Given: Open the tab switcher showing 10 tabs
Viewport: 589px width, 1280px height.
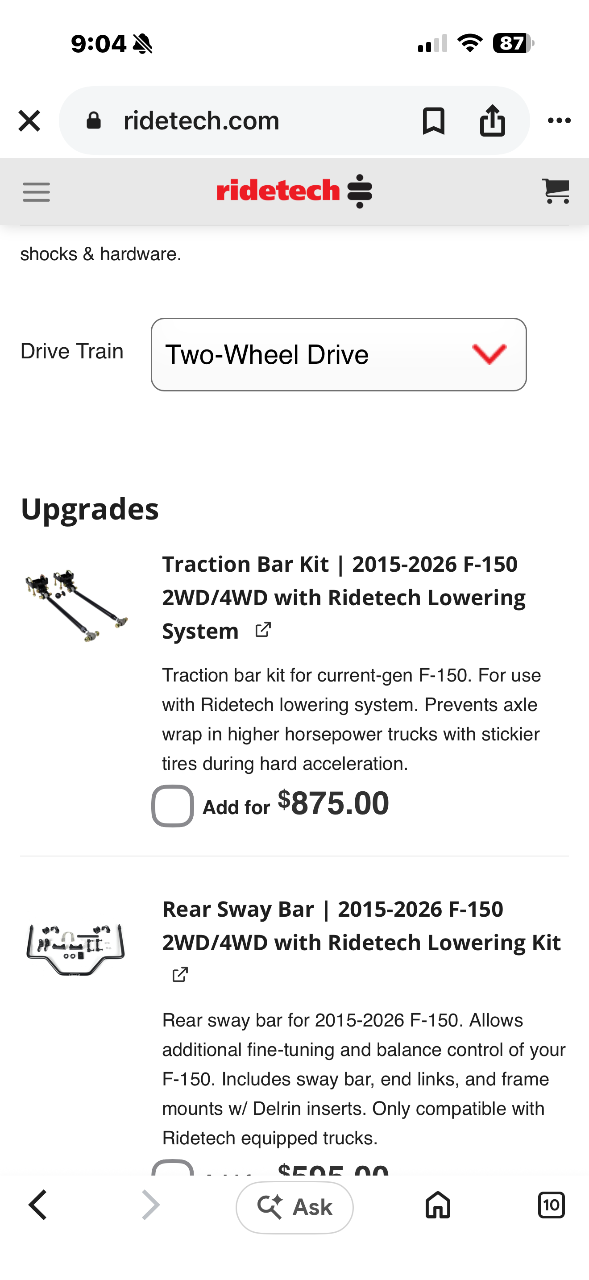Looking at the screenshot, I should [551, 1205].
